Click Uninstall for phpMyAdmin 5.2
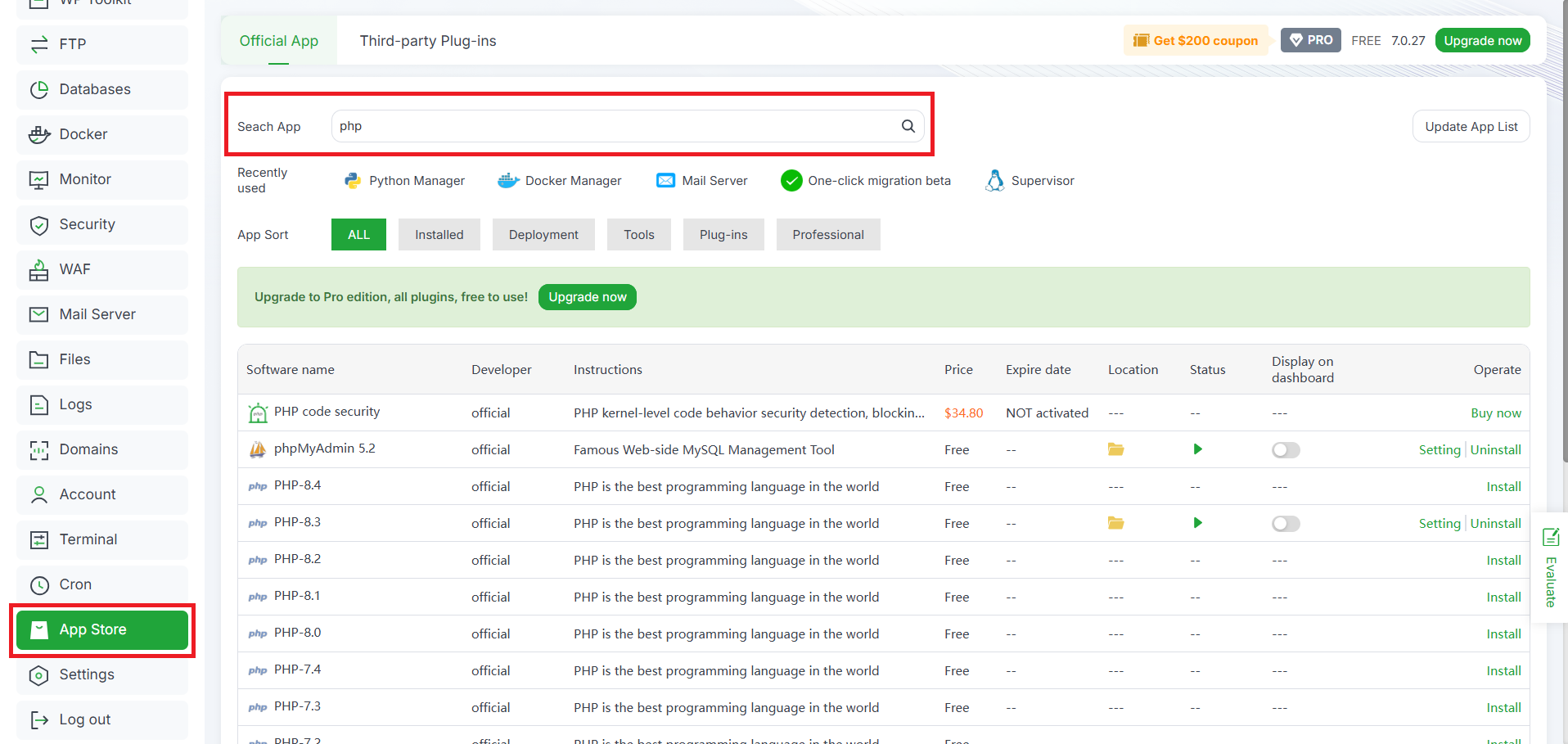Image resolution: width=1568 pixels, height=744 pixels. click(1496, 450)
